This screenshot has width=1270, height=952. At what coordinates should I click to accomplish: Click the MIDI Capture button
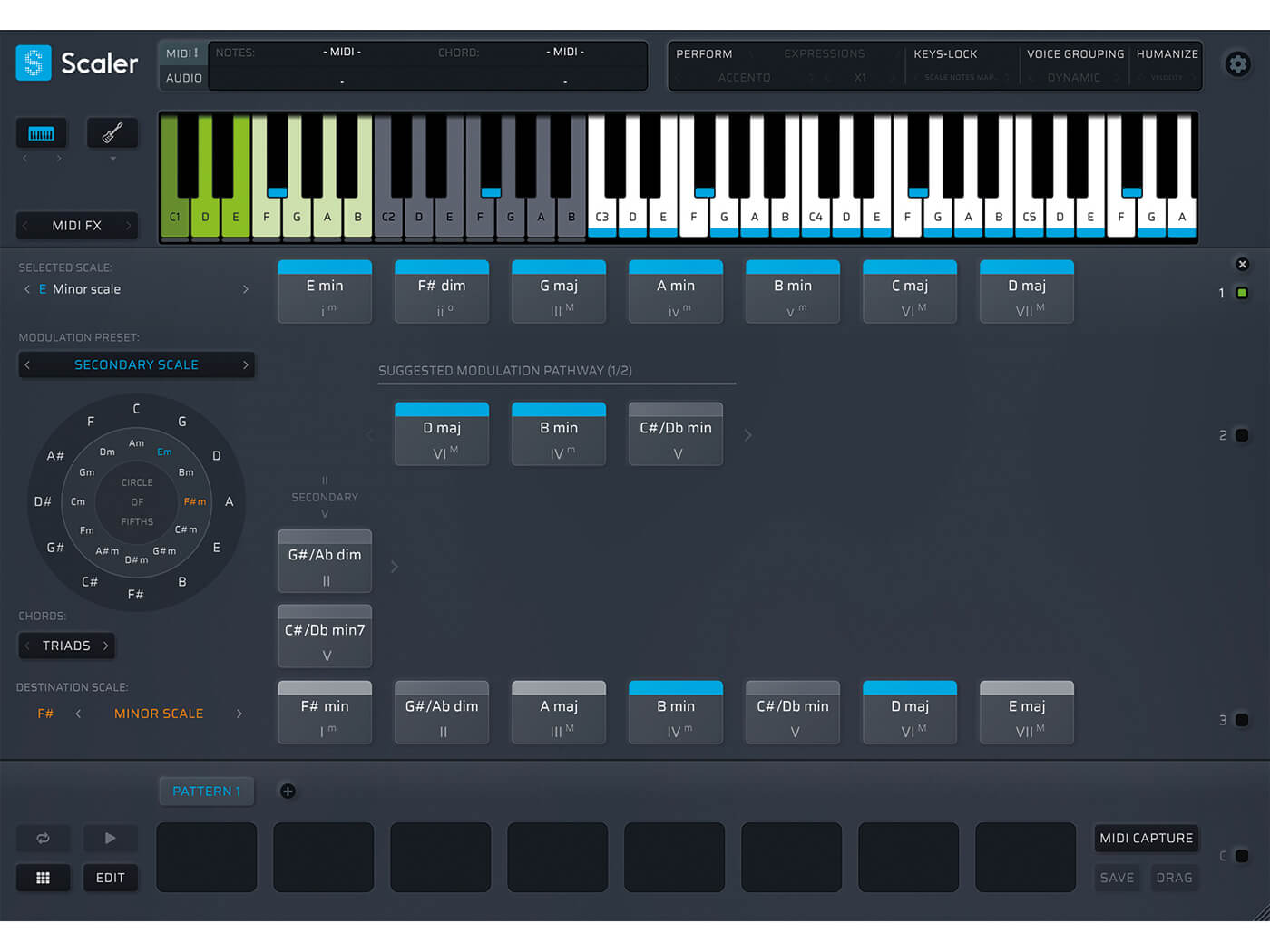1146,839
